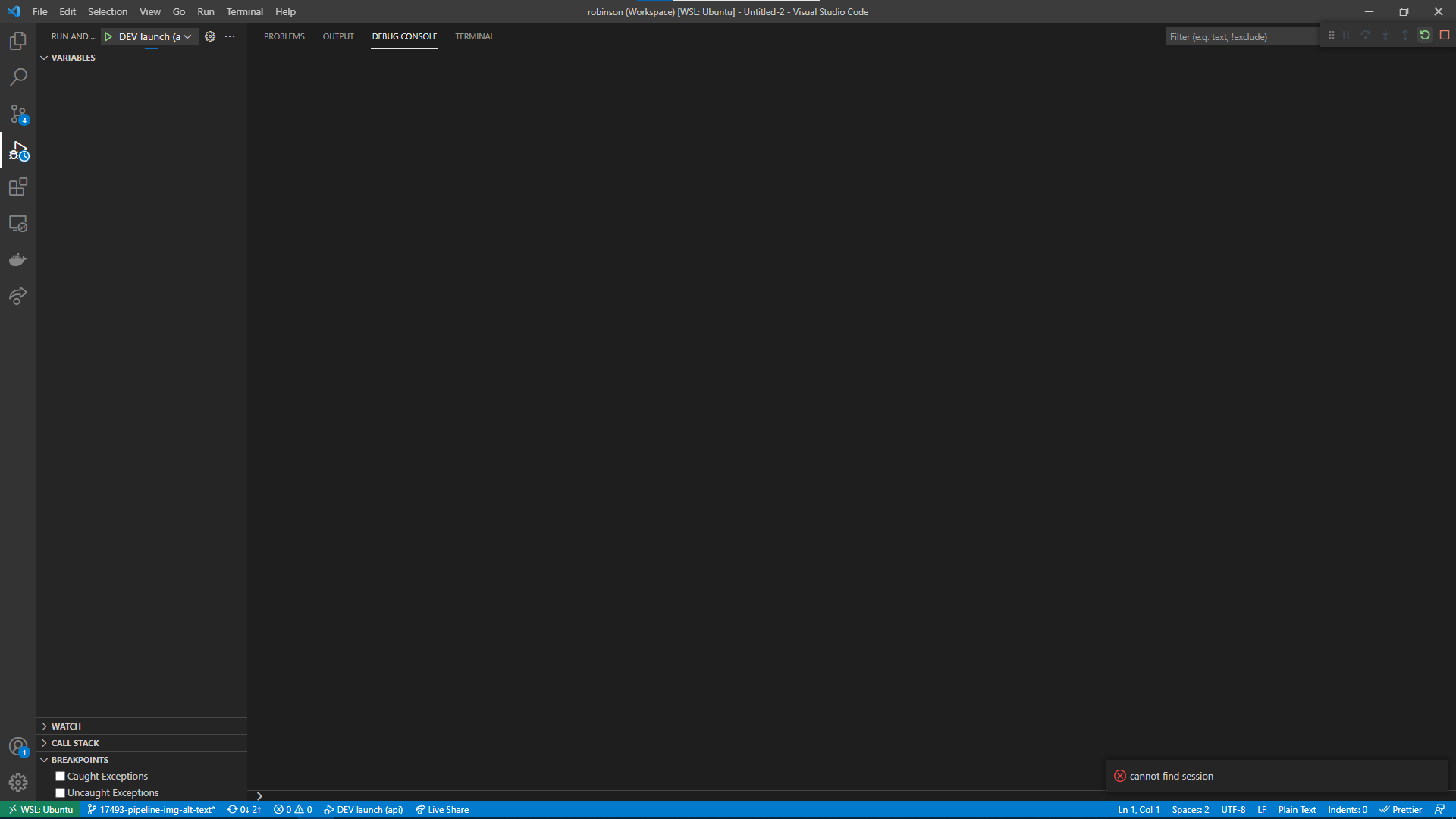Restart the debug session with the green restart icon
This screenshot has height=819, width=1456.
coord(1425,35)
